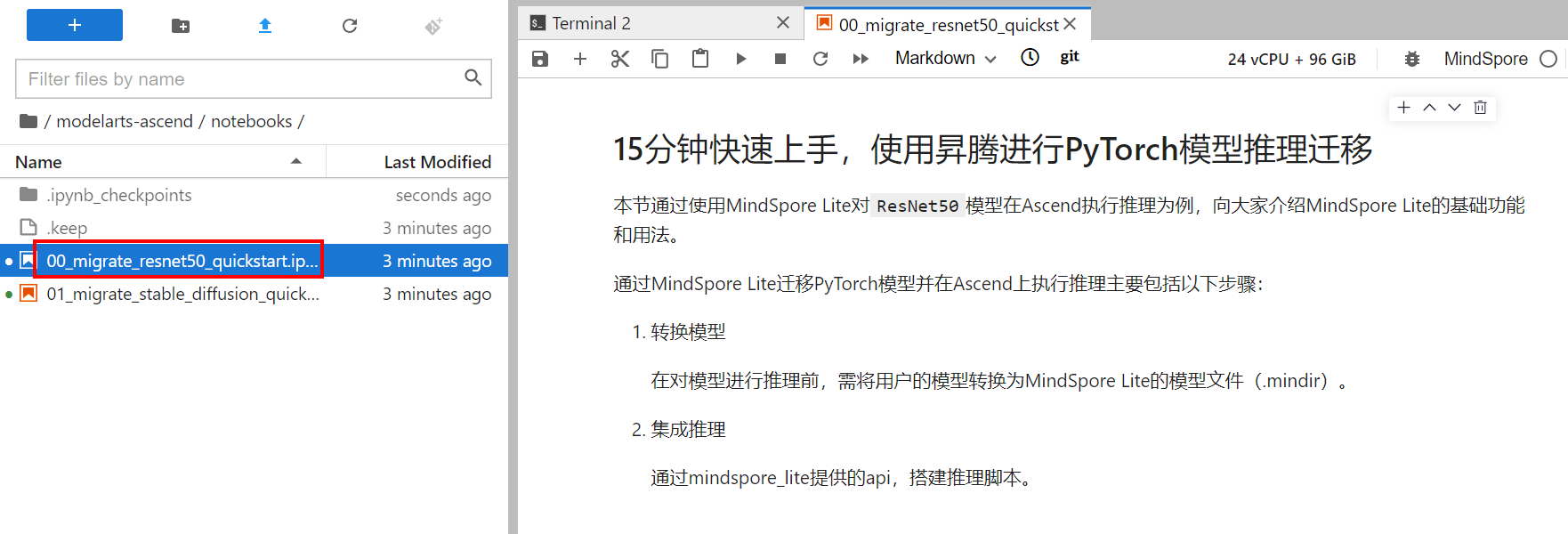Delete the cell with trash icon
Image resolution: width=1568 pixels, height=534 pixels.
click(1480, 108)
